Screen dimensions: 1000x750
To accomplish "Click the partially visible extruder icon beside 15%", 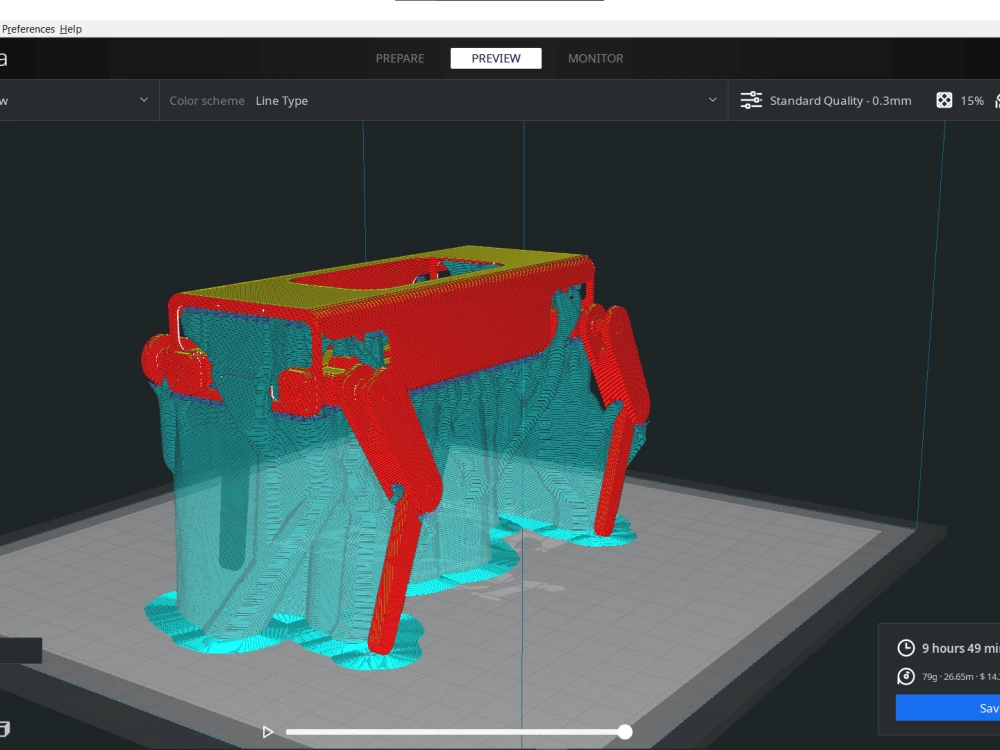I will [x=996, y=100].
